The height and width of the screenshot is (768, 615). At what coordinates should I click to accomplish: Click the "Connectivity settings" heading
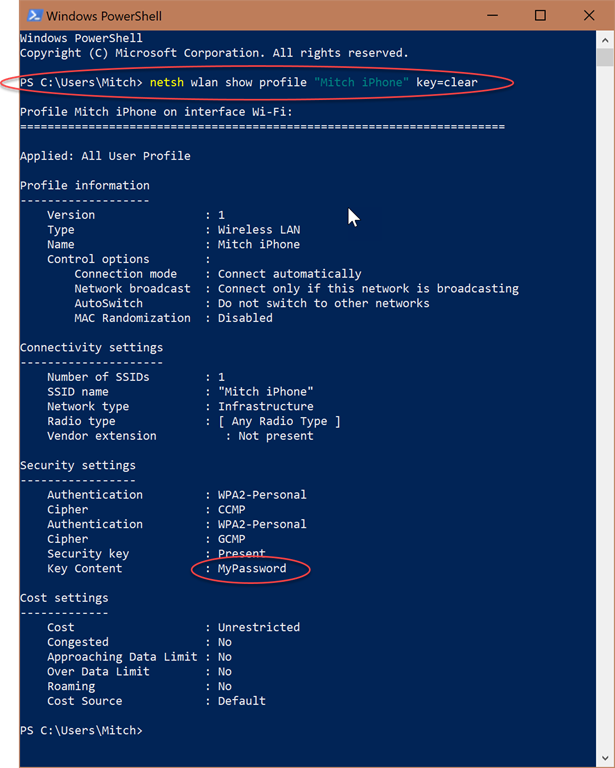click(x=91, y=347)
